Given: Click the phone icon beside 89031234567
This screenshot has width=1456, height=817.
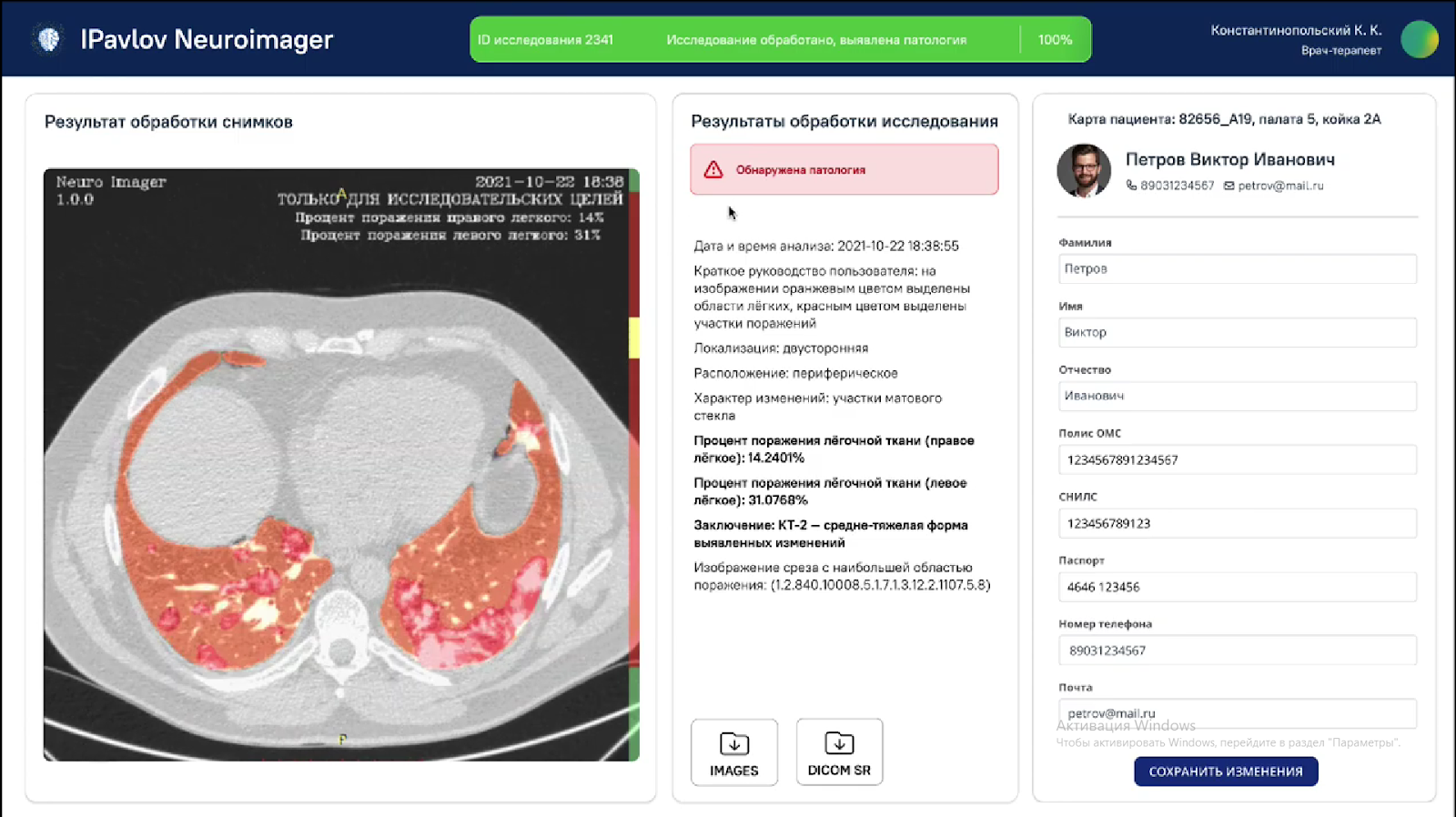Looking at the screenshot, I should 1131,186.
